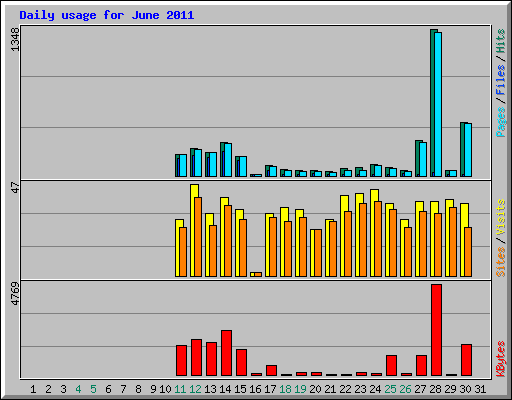Select the red KBytes bar for day 27

(421, 365)
